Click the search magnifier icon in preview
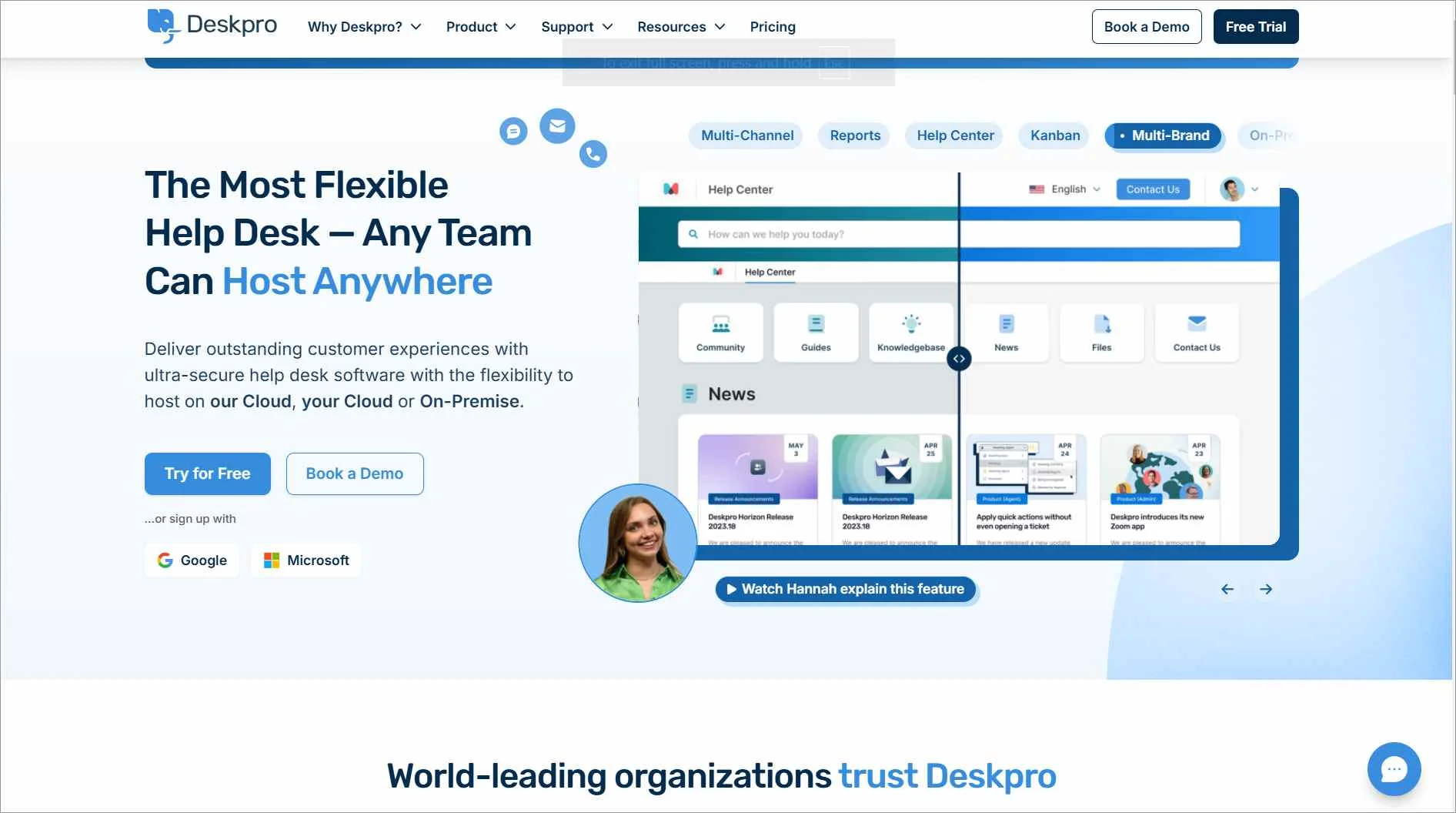The width and height of the screenshot is (1456, 813). point(693,234)
